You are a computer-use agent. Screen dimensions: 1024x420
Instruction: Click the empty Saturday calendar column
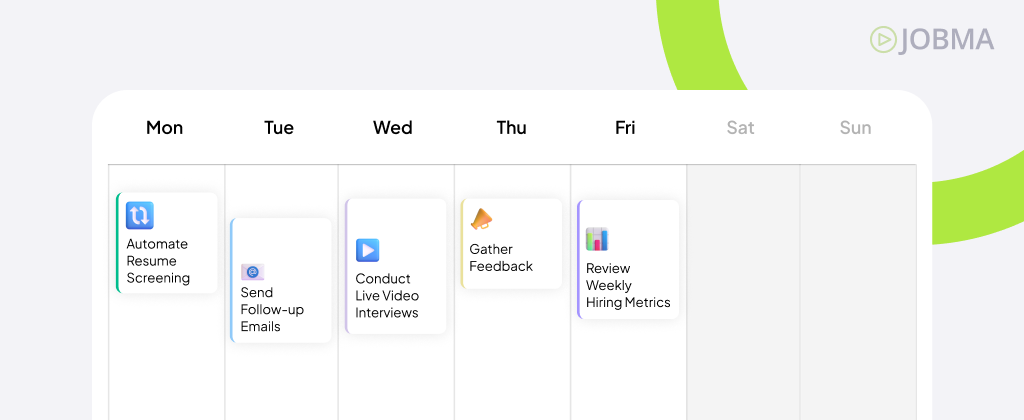pos(743,292)
